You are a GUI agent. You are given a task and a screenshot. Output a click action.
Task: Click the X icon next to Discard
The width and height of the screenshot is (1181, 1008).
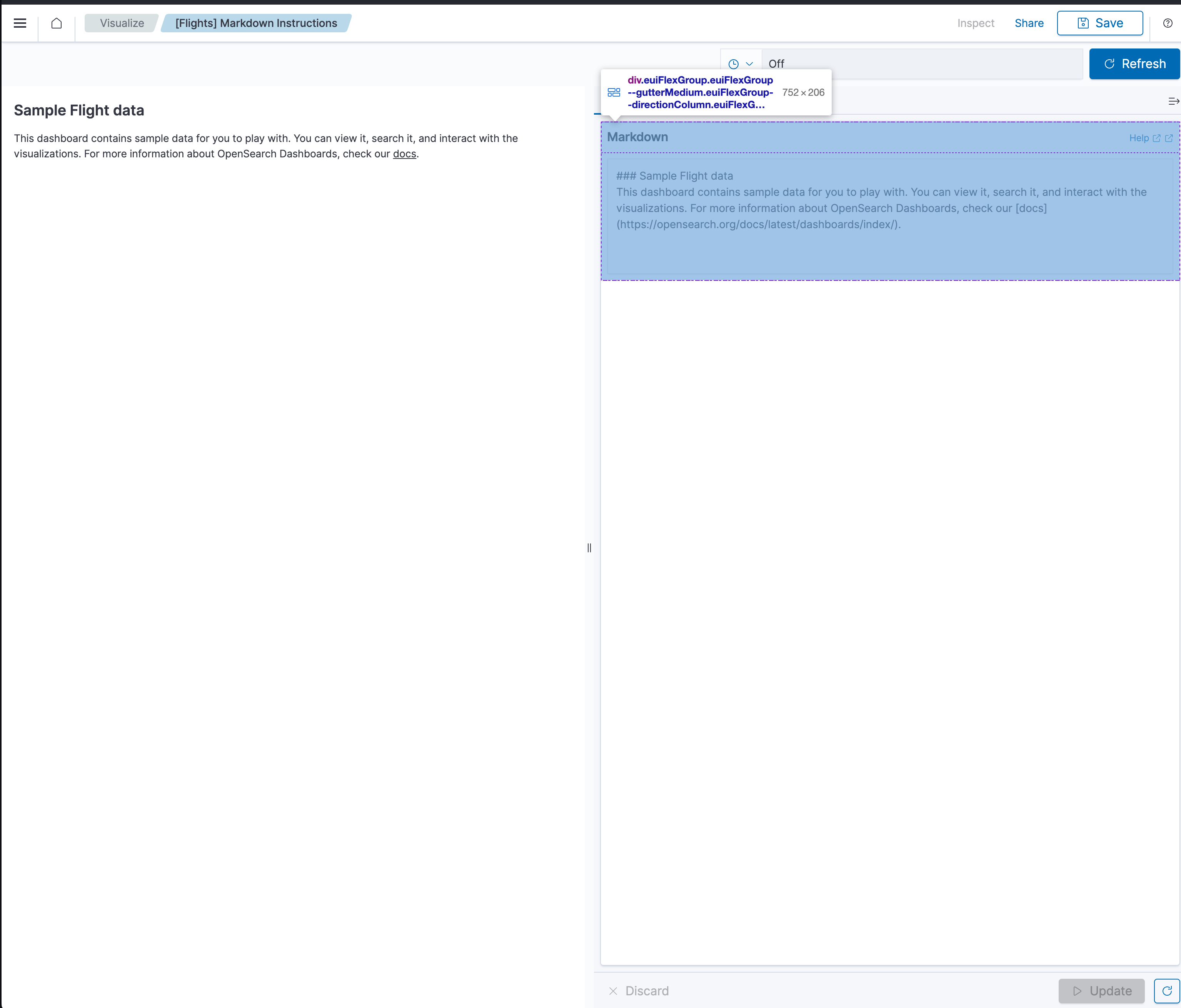(613, 991)
